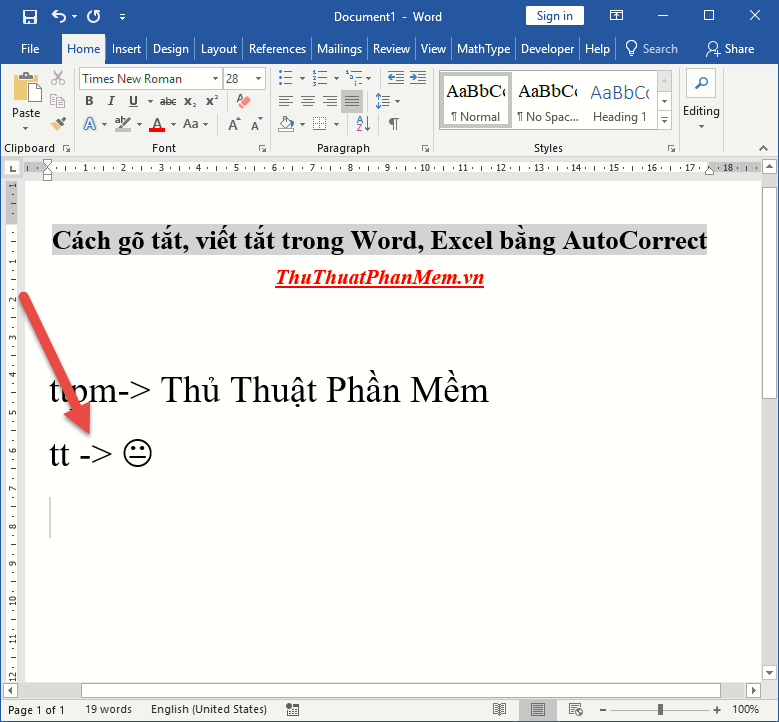Viewport: 779px width, 722px height.
Task: Apply the Normal style
Action: coord(475,101)
